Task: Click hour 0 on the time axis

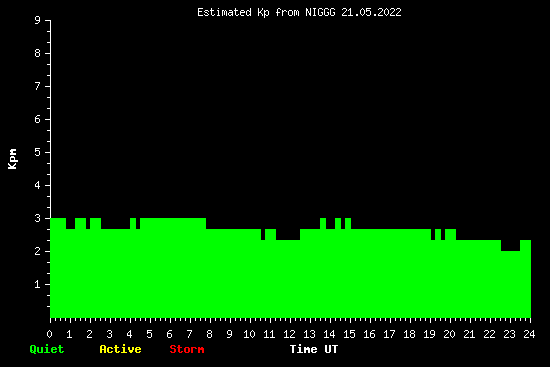Action: click(x=49, y=334)
